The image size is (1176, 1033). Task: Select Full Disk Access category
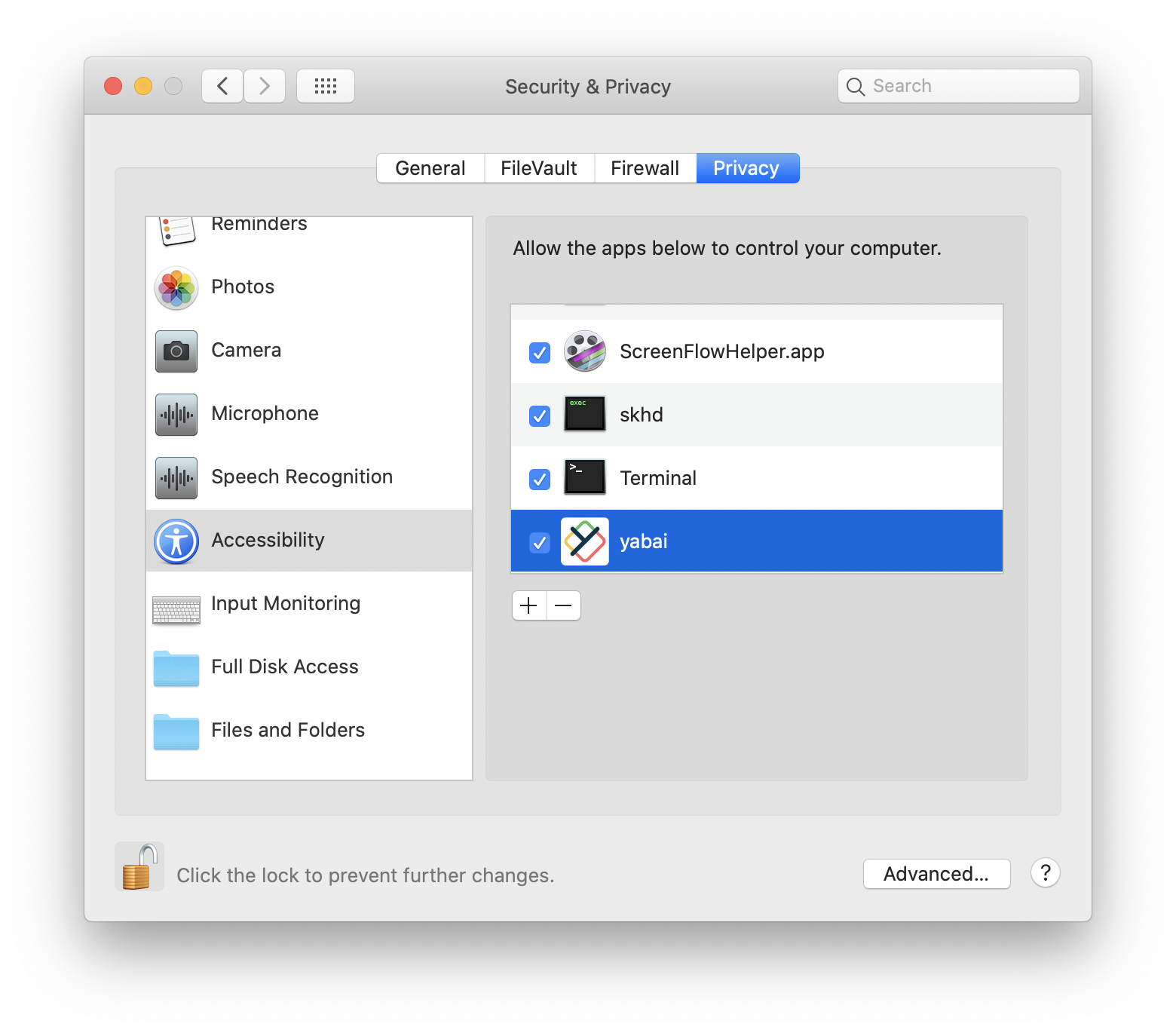click(309, 667)
